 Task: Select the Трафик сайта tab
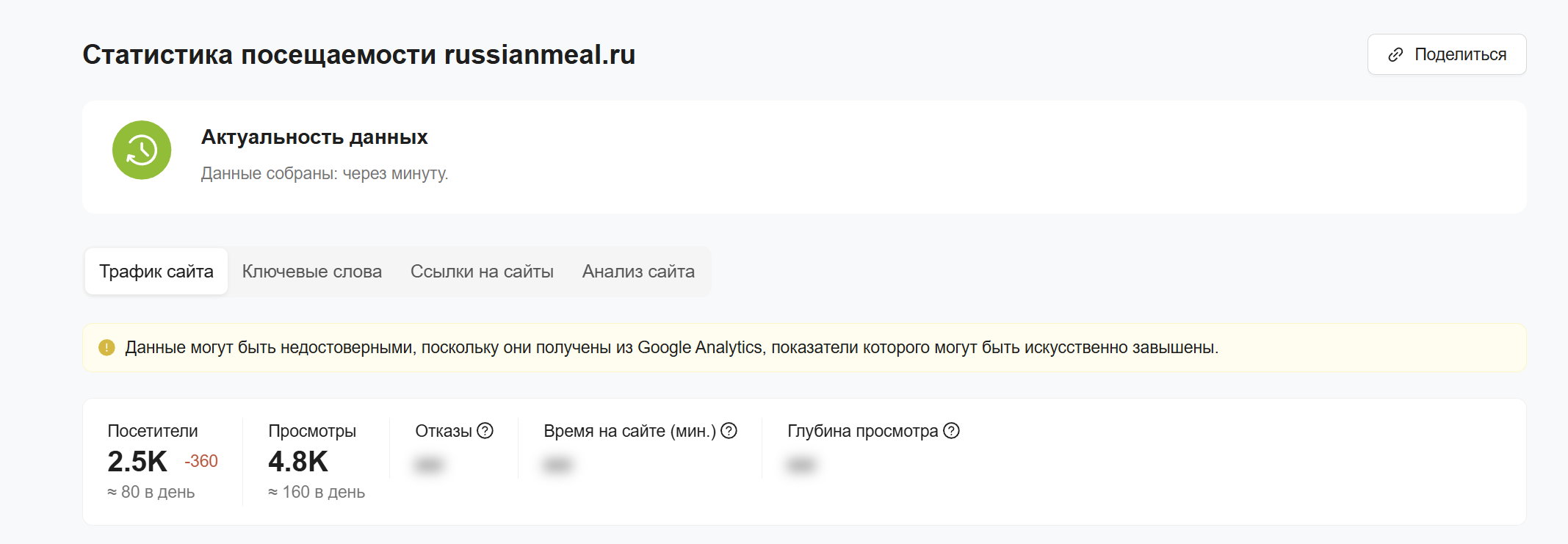tap(156, 272)
